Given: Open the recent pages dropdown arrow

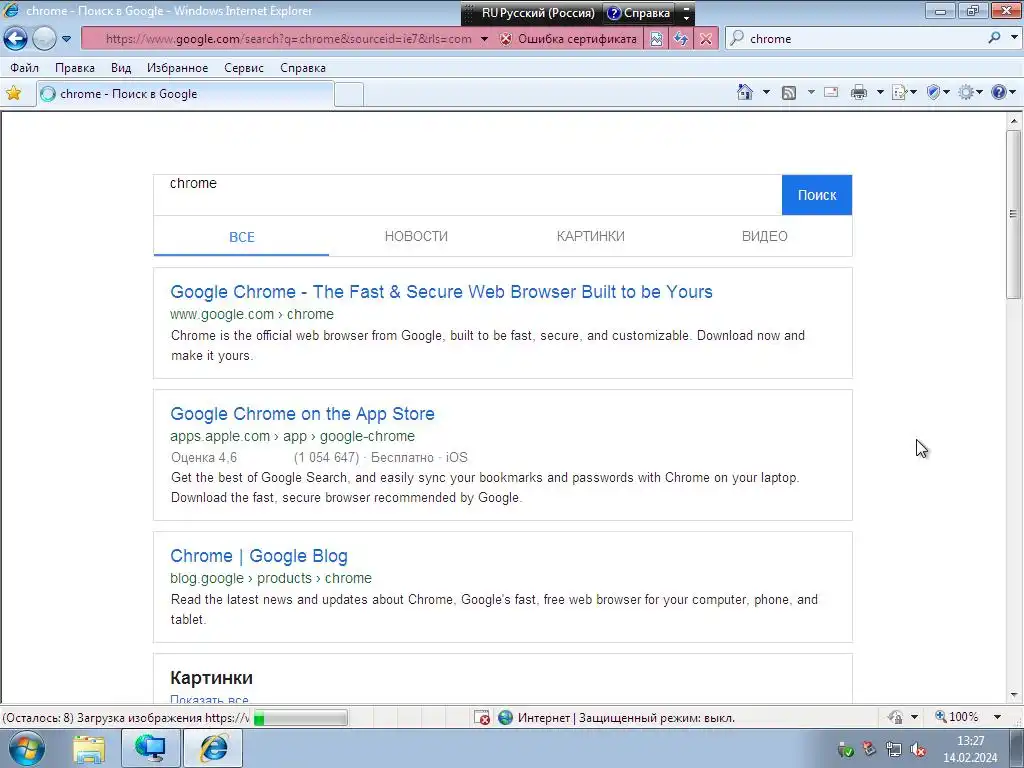Looking at the screenshot, I should (x=67, y=39).
